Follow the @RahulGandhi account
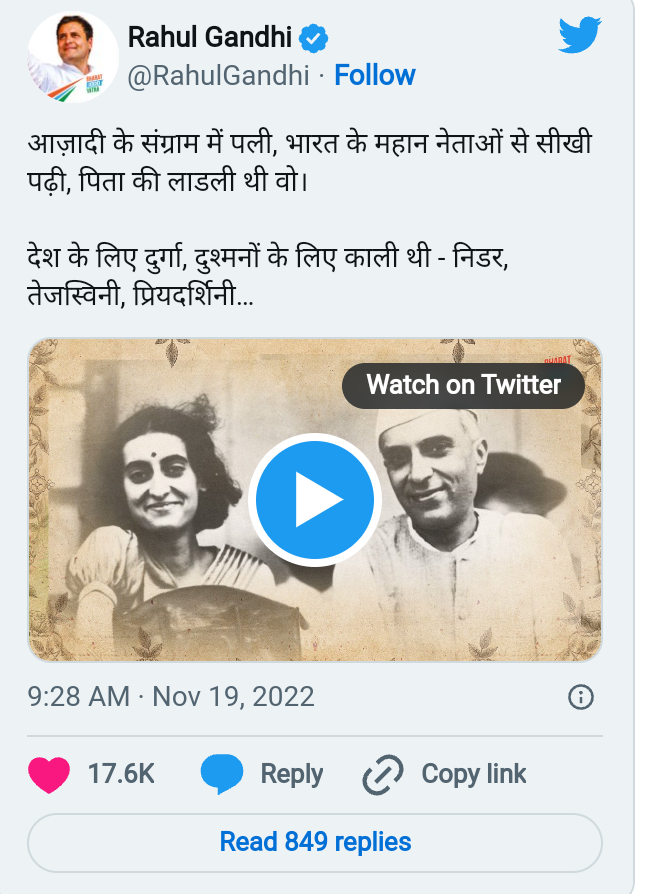The width and height of the screenshot is (650, 894). click(x=375, y=75)
